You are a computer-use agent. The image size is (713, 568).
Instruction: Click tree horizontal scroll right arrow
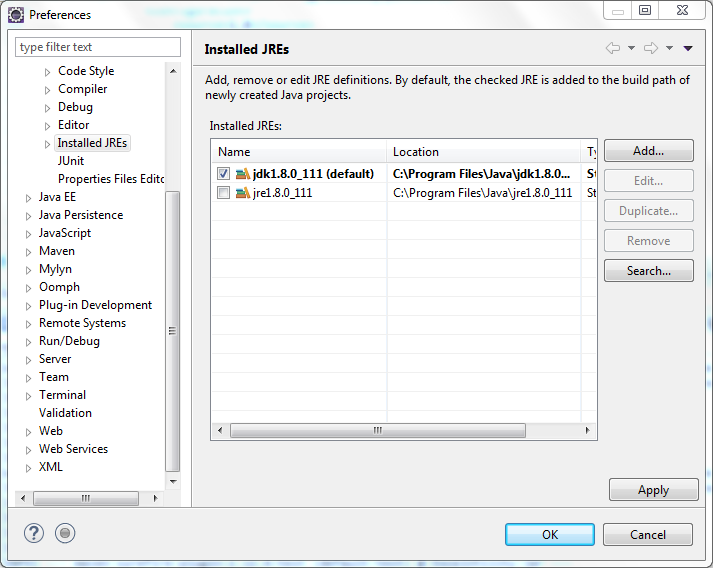tap(156, 498)
